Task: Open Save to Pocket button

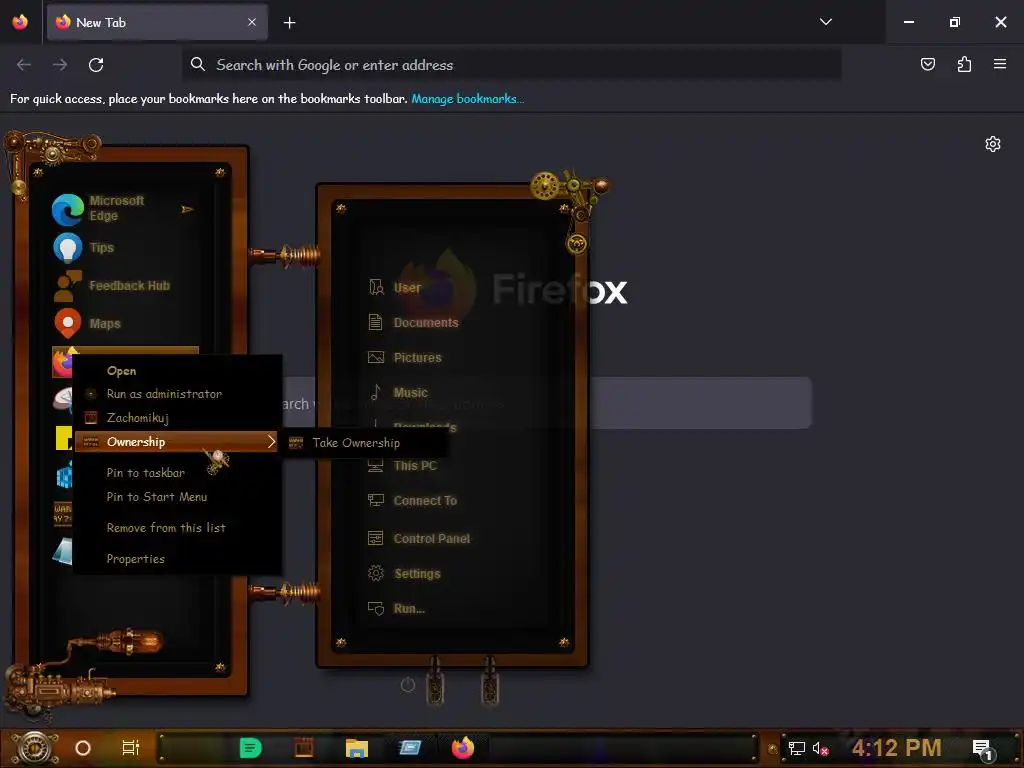Action: 927,64
